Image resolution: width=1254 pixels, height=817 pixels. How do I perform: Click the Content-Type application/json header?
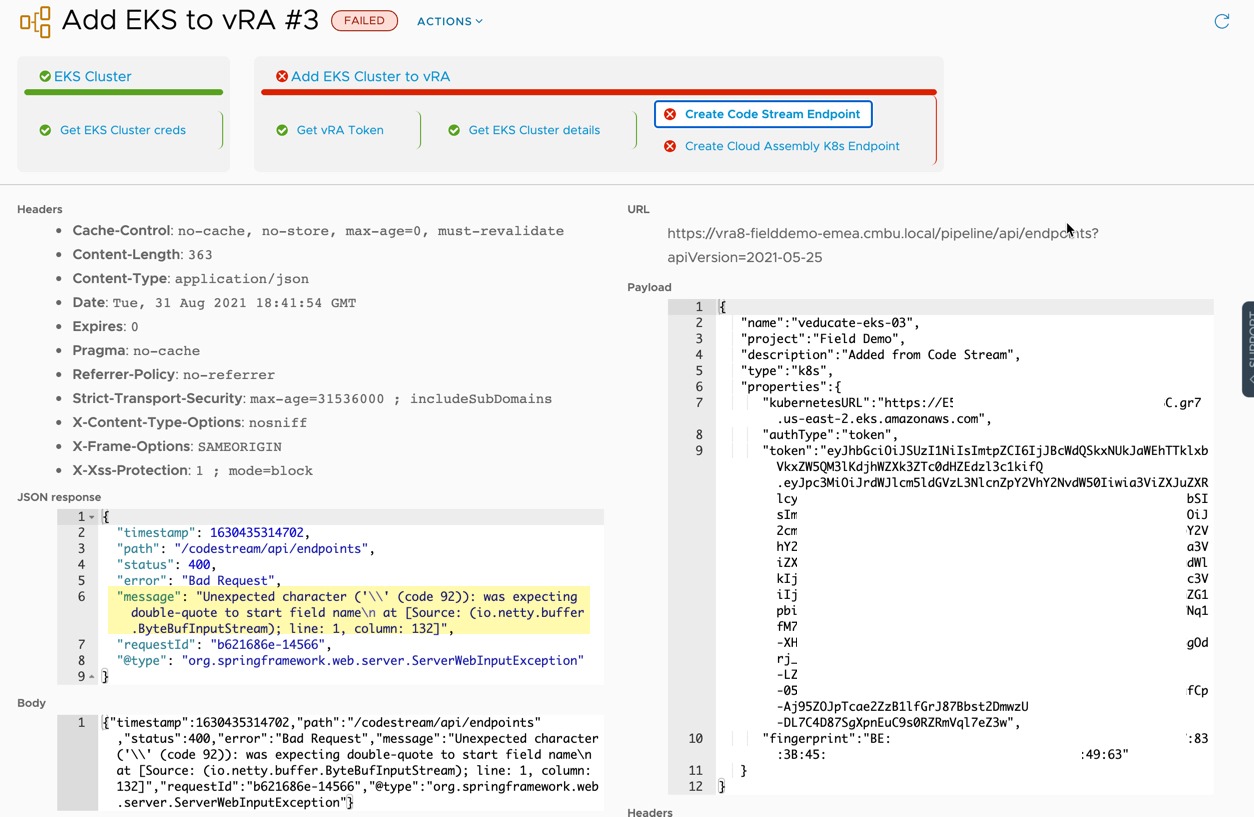pyautogui.click(x=190, y=279)
